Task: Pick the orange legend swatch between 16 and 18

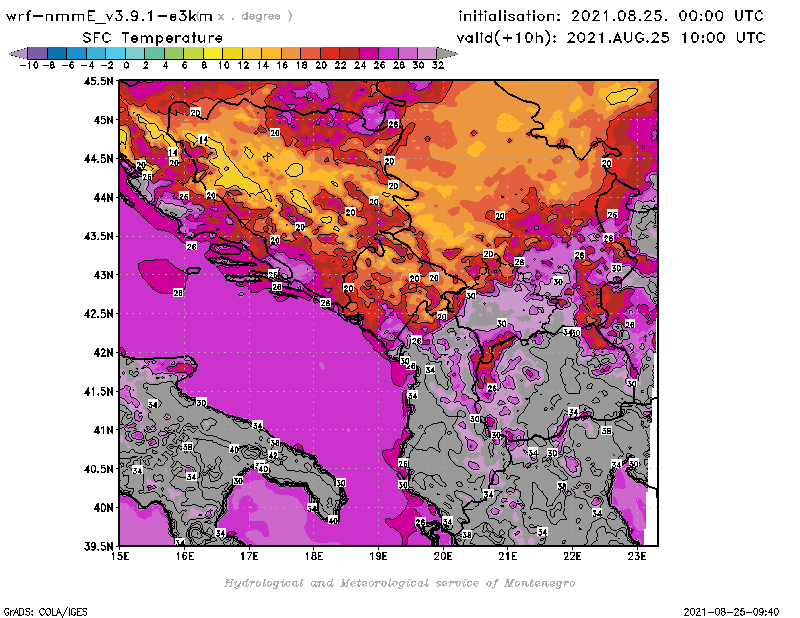Action: point(291,53)
